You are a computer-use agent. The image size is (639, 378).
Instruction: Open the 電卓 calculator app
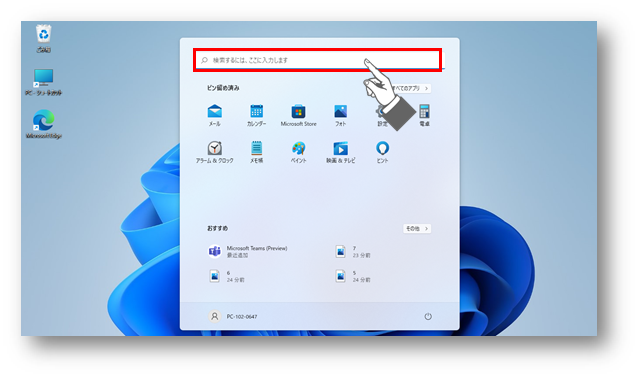coord(424,115)
